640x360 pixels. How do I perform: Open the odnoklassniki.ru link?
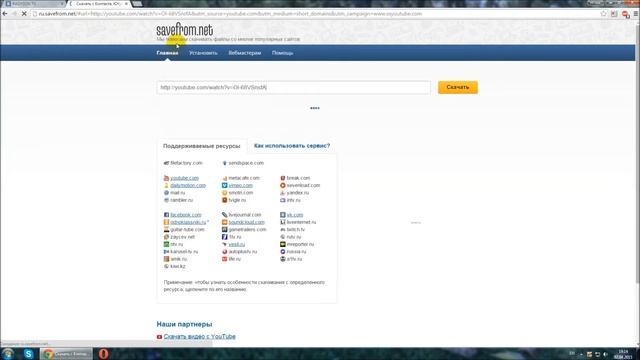(x=189, y=222)
